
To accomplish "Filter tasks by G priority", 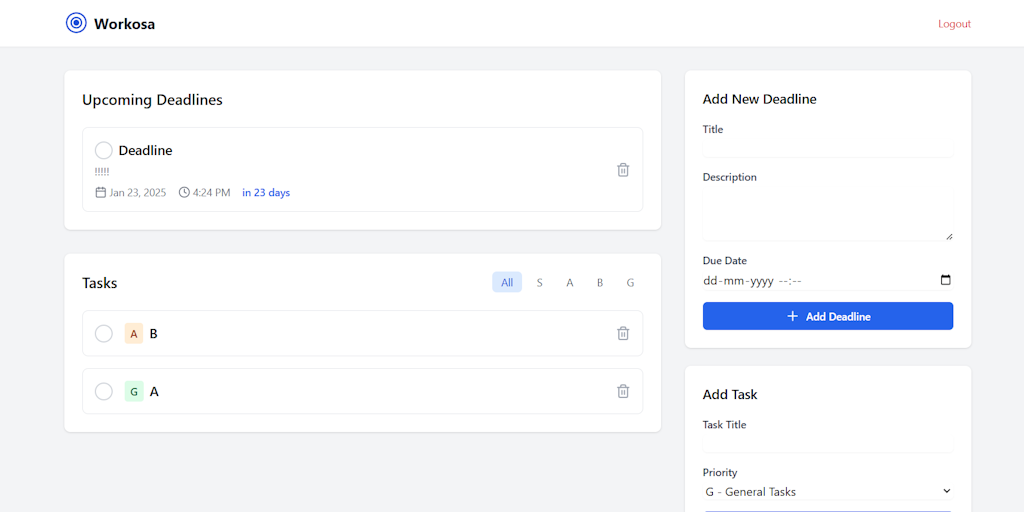I will 630,283.
